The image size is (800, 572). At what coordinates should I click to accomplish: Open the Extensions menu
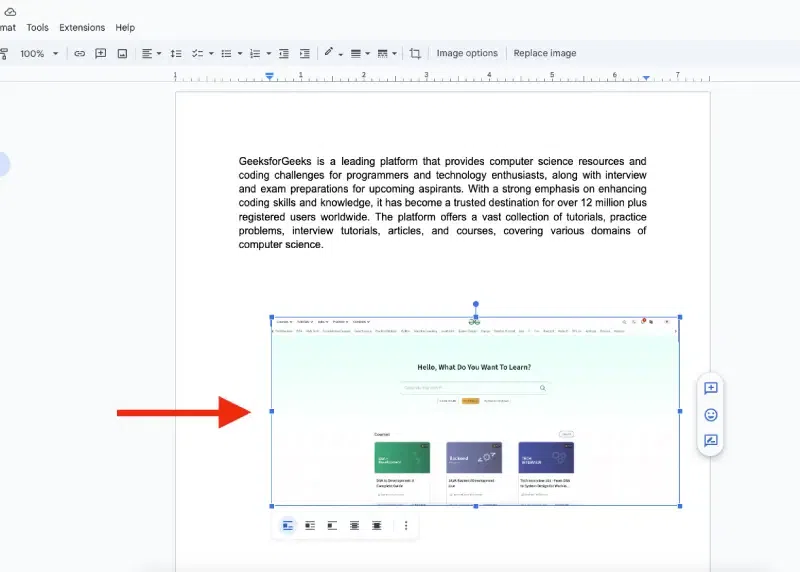coord(82,28)
